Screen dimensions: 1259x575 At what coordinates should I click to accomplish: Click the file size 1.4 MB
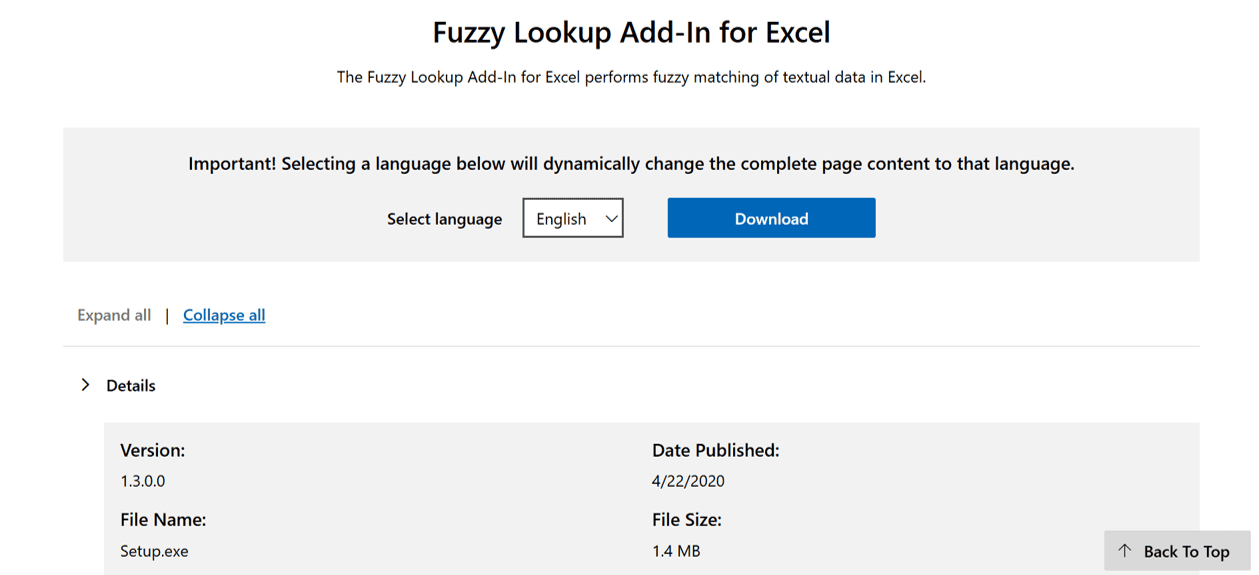point(676,551)
